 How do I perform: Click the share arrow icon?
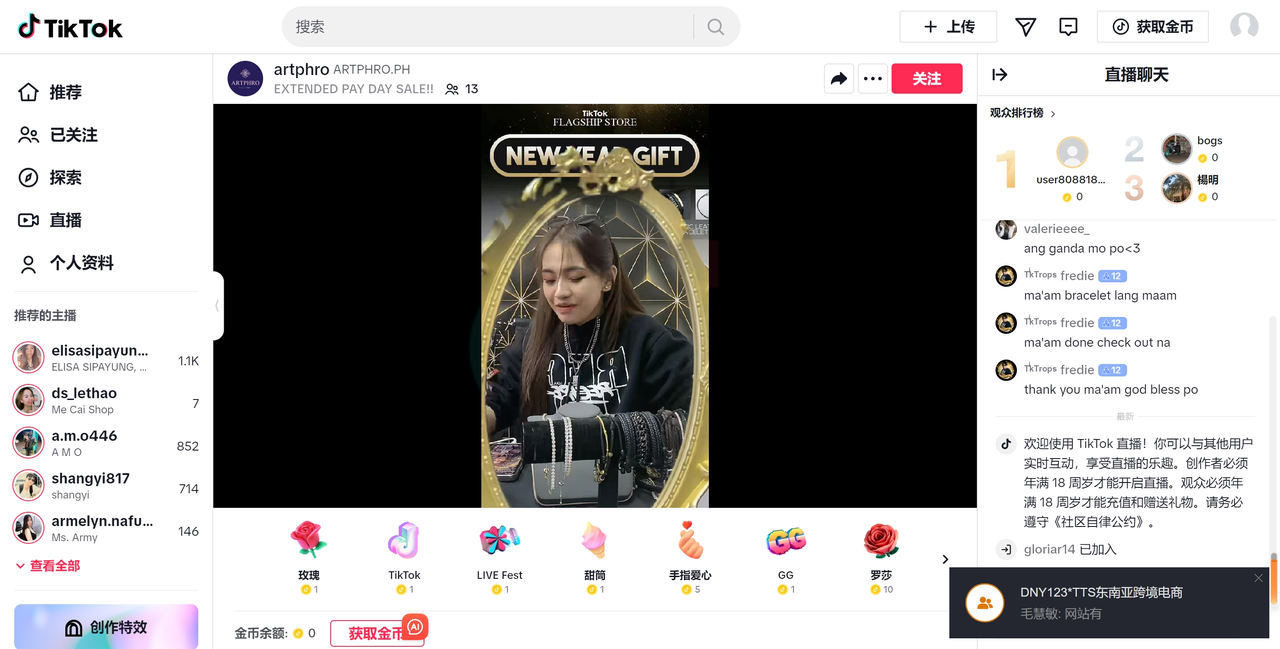[x=838, y=79]
